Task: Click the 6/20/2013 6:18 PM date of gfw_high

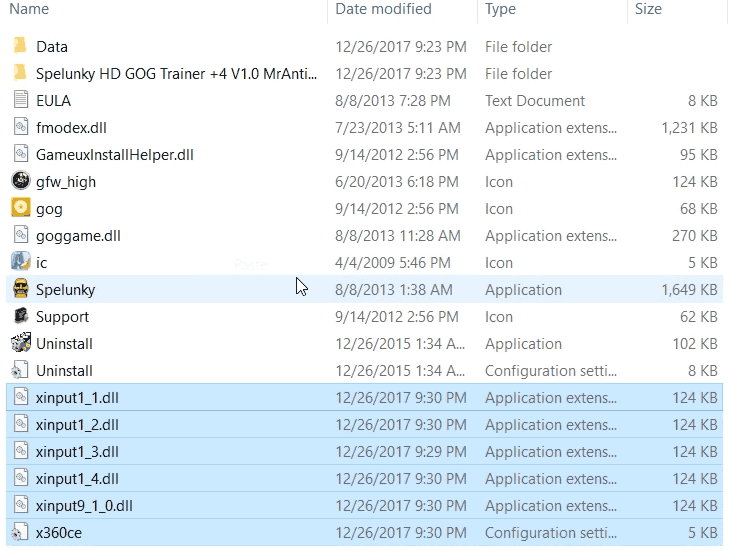Action: (x=397, y=182)
